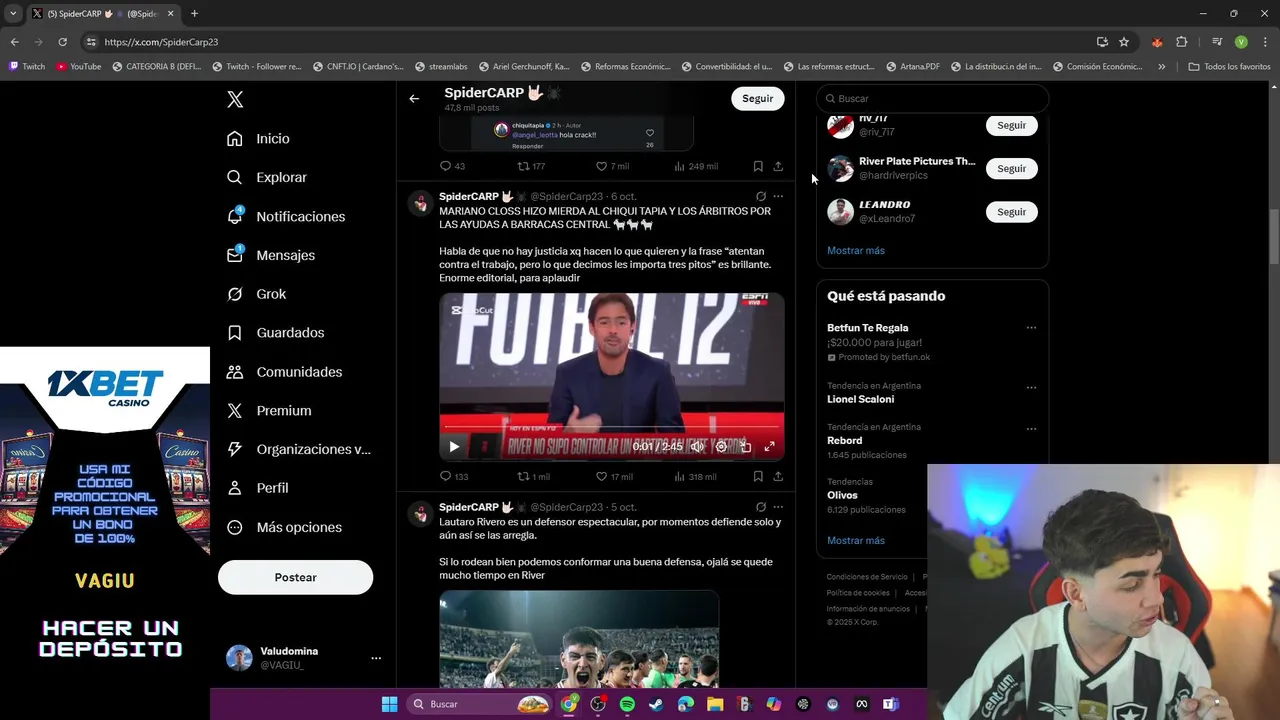
Task: View the 318 mil views analytics
Action: (x=695, y=477)
